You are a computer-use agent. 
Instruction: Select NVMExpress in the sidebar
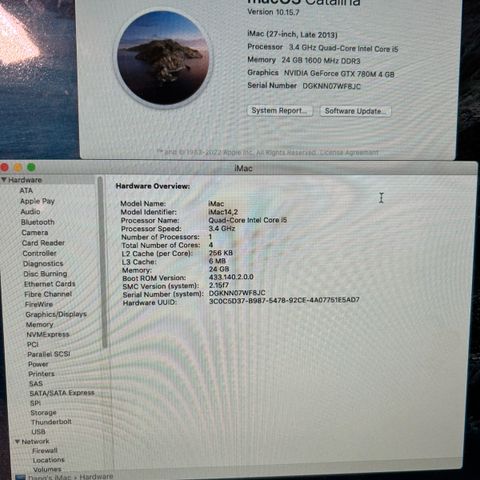click(48, 334)
